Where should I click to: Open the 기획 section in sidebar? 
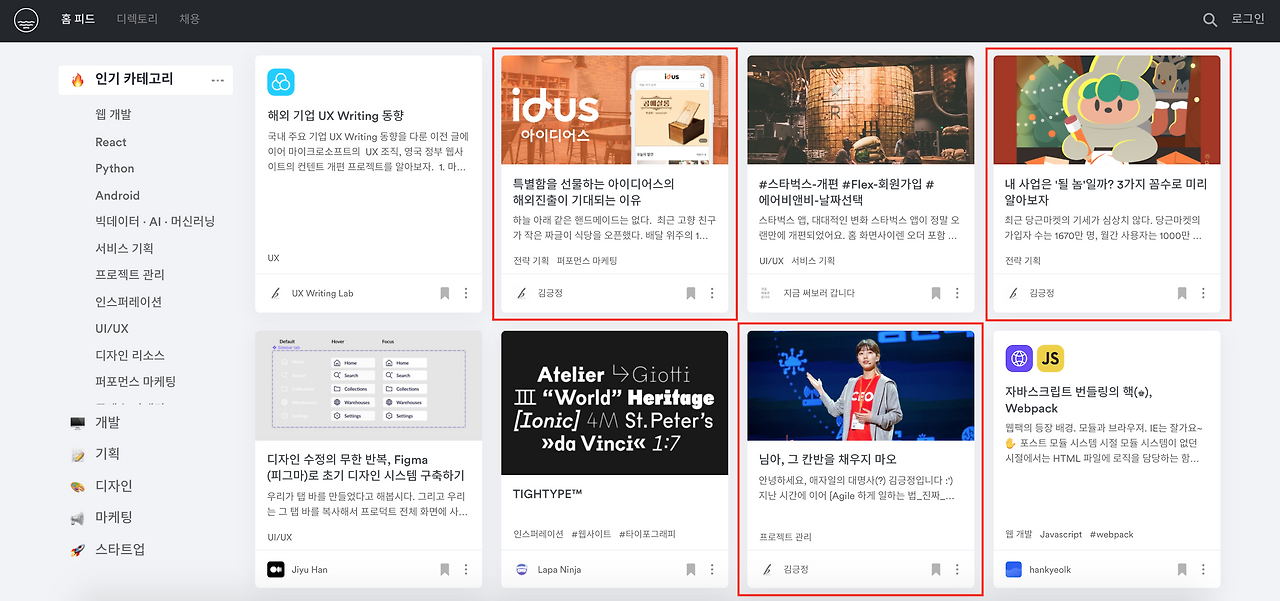click(x=107, y=454)
